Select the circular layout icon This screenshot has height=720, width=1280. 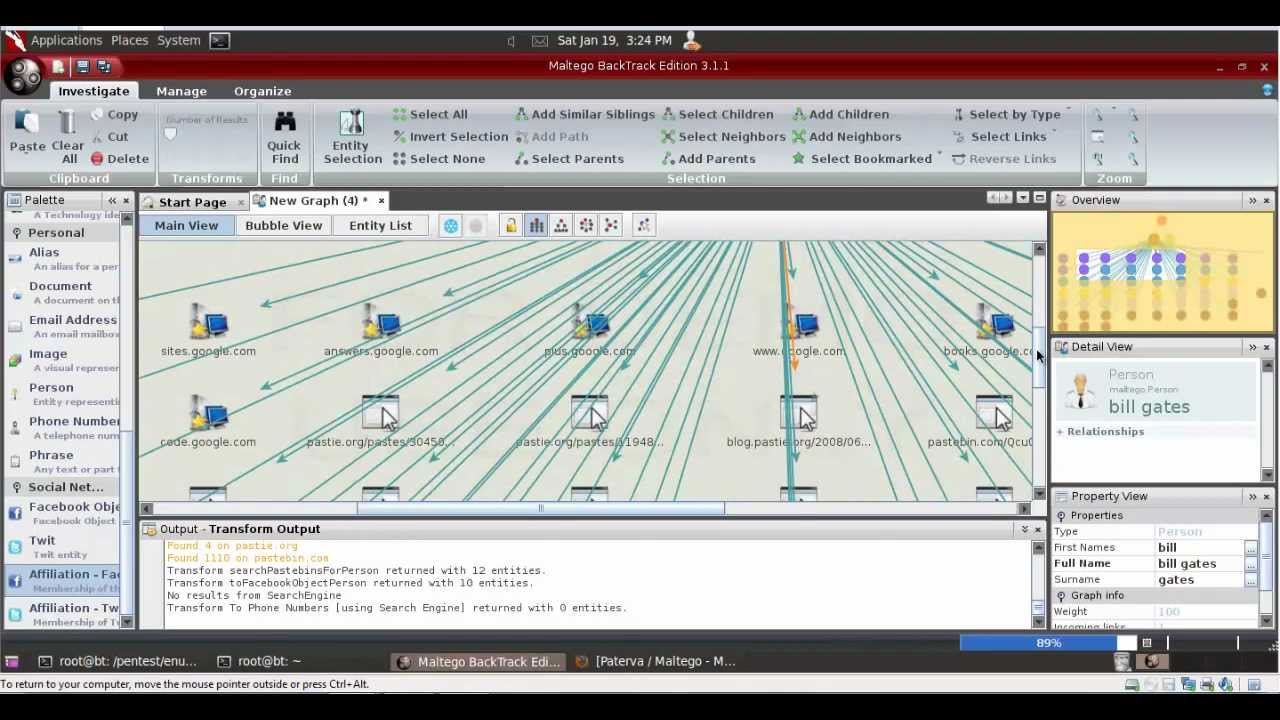(586, 225)
